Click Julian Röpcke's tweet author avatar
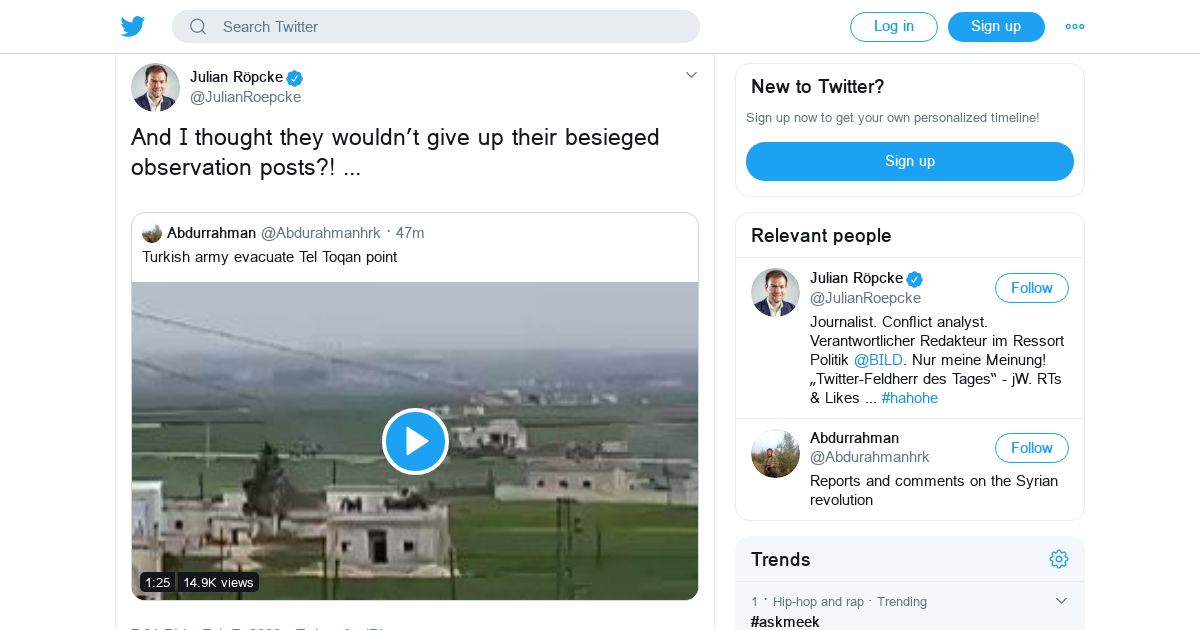 click(155, 87)
